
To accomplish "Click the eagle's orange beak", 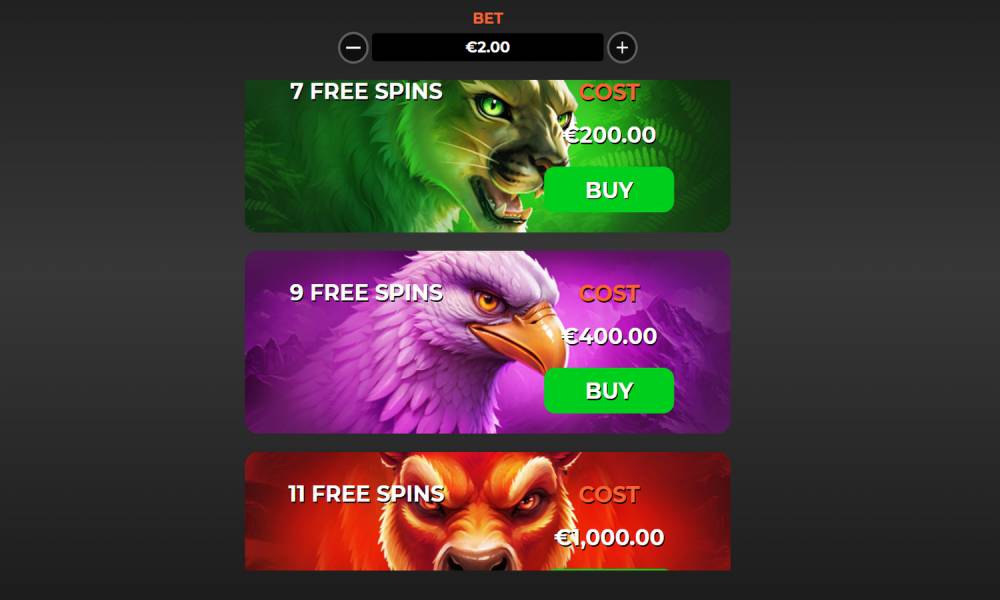I will click(520, 338).
